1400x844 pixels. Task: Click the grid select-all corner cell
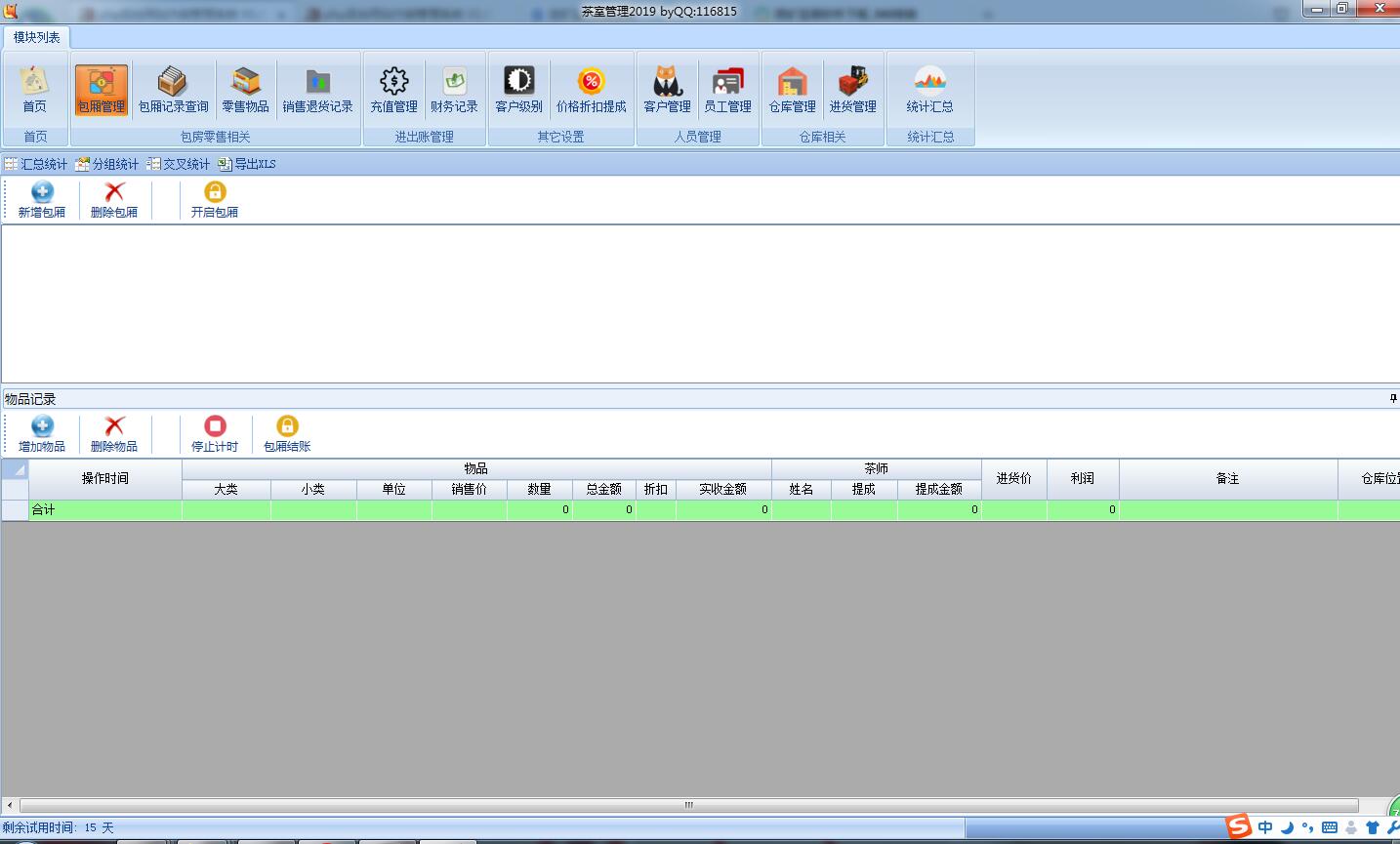pos(15,470)
